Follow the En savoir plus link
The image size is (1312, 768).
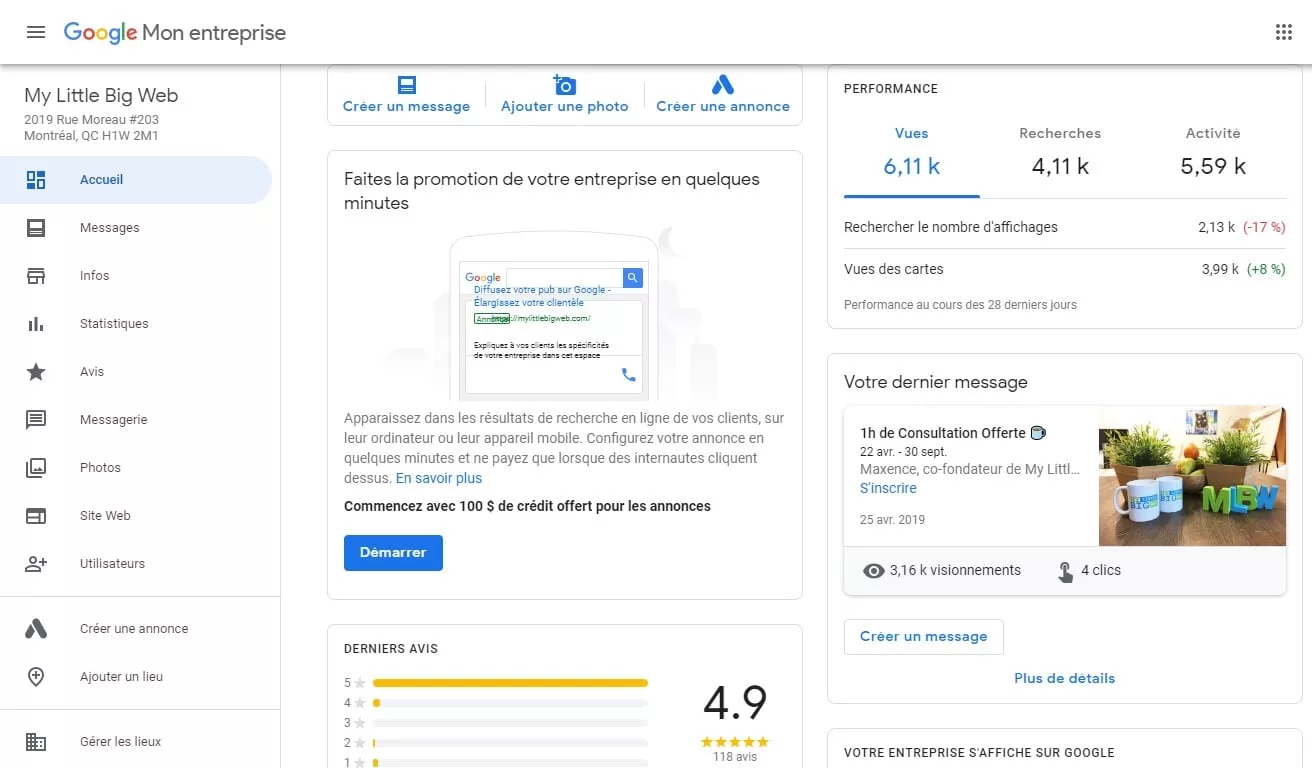point(439,478)
